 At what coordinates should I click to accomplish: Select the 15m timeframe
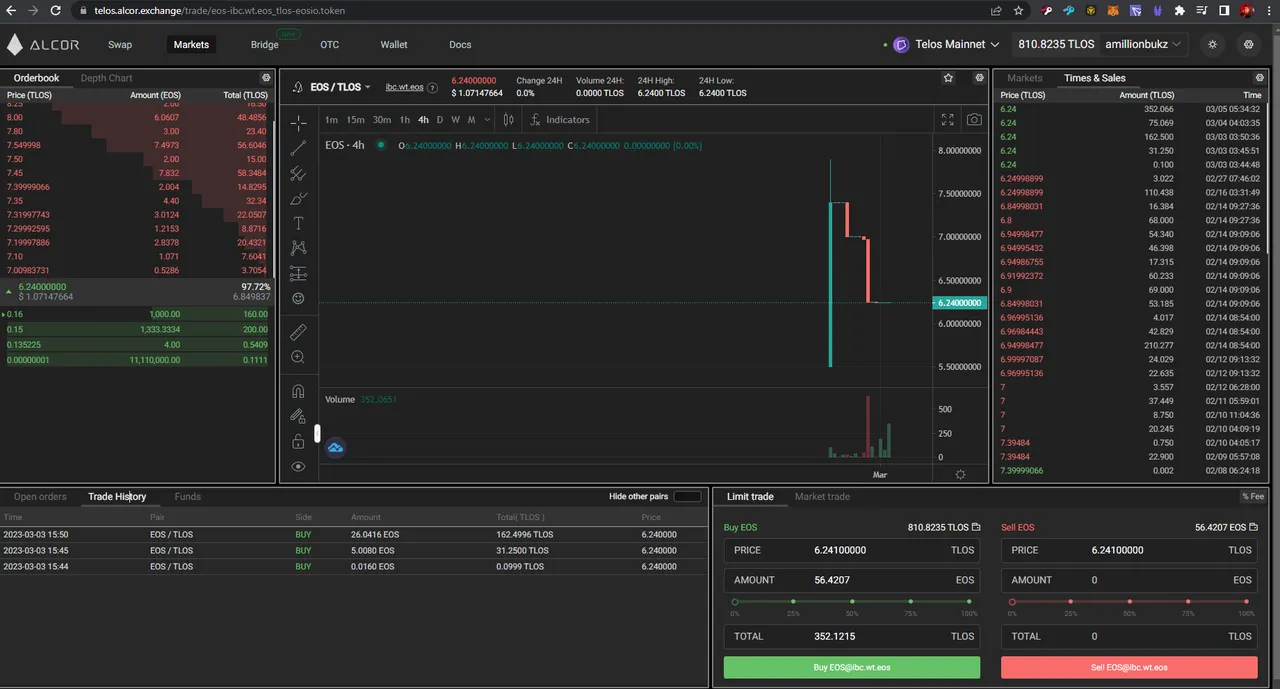point(355,120)
